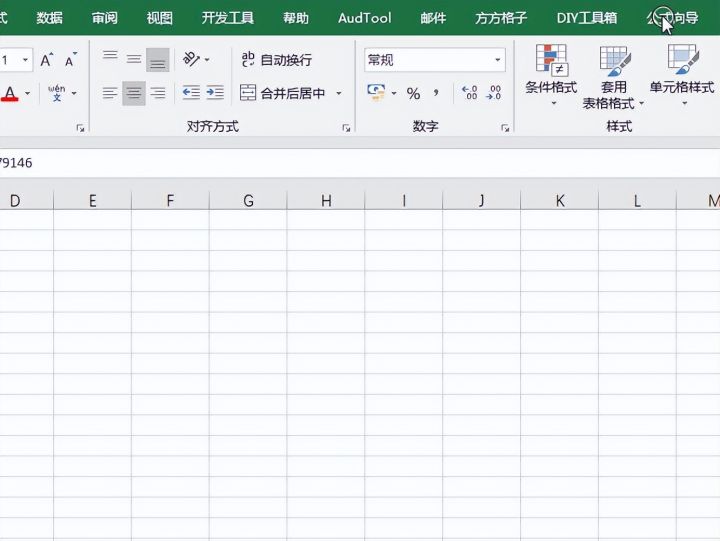Open 方方格子 ribbon tab
Screen dimensions: 720x541
click(501, 18)
